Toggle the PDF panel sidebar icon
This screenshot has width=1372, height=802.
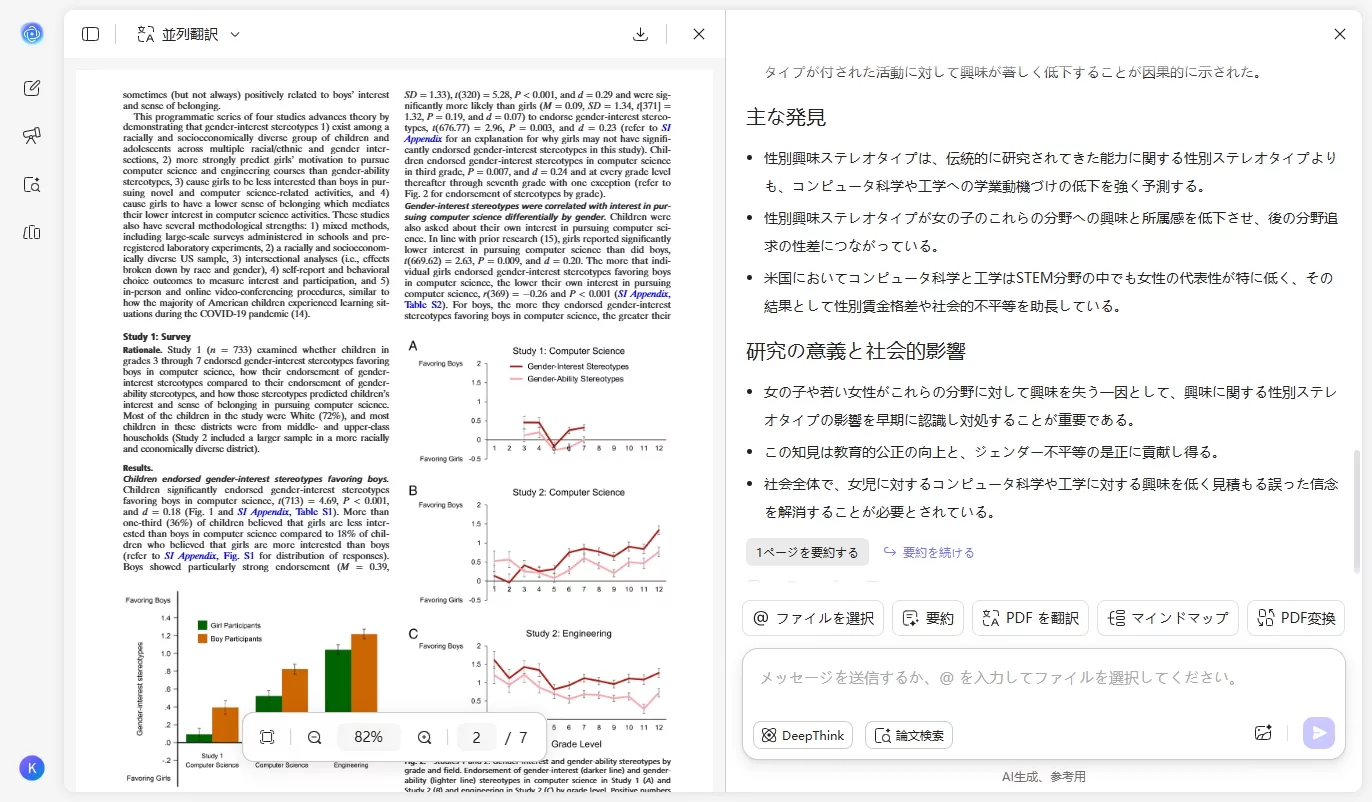tap(90, 33)
